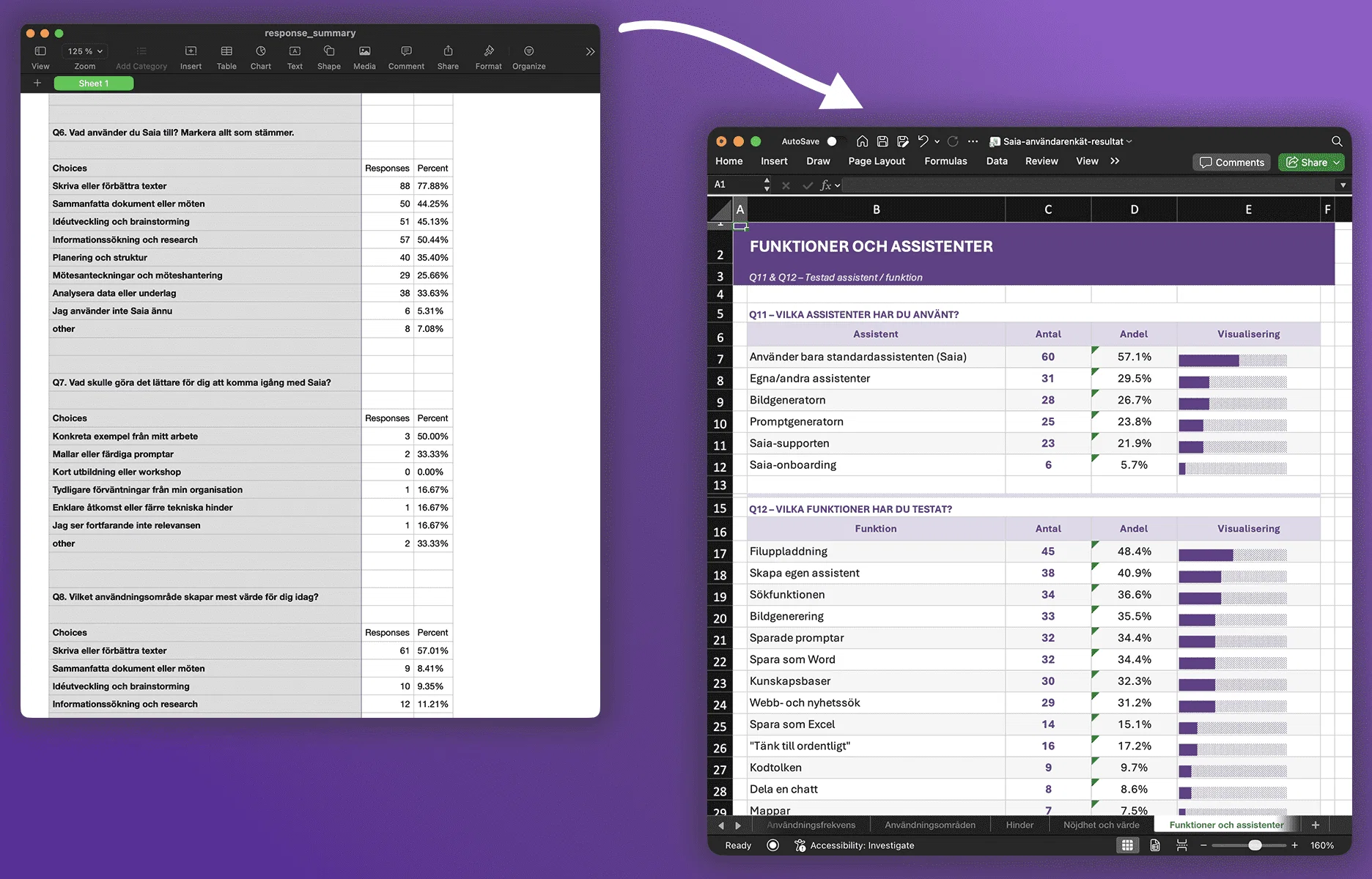Click the formula bar input field
This screenshot has height=879, width=1372.
coord(1089,185)
